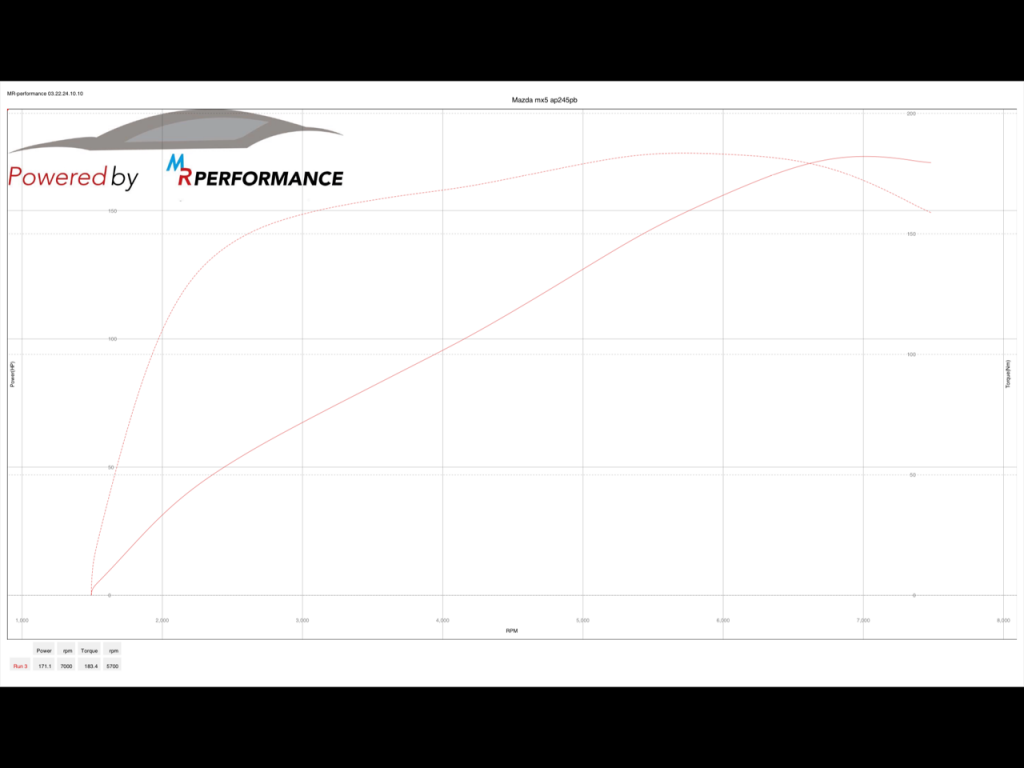
Task: Select the 'MR-performance 03.22.24.10.10' header text
Action: (45, 93)
